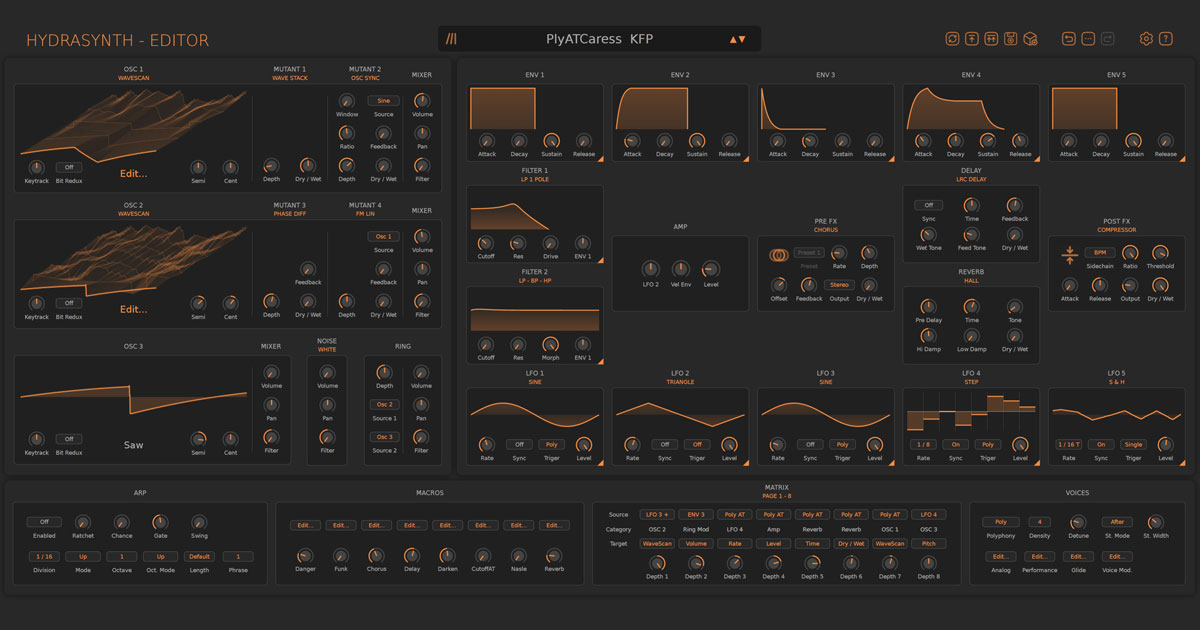Open help via the question mark icon
Image resolution: width=1200 pixels, height=630 pixels.
click(1166, 39)
